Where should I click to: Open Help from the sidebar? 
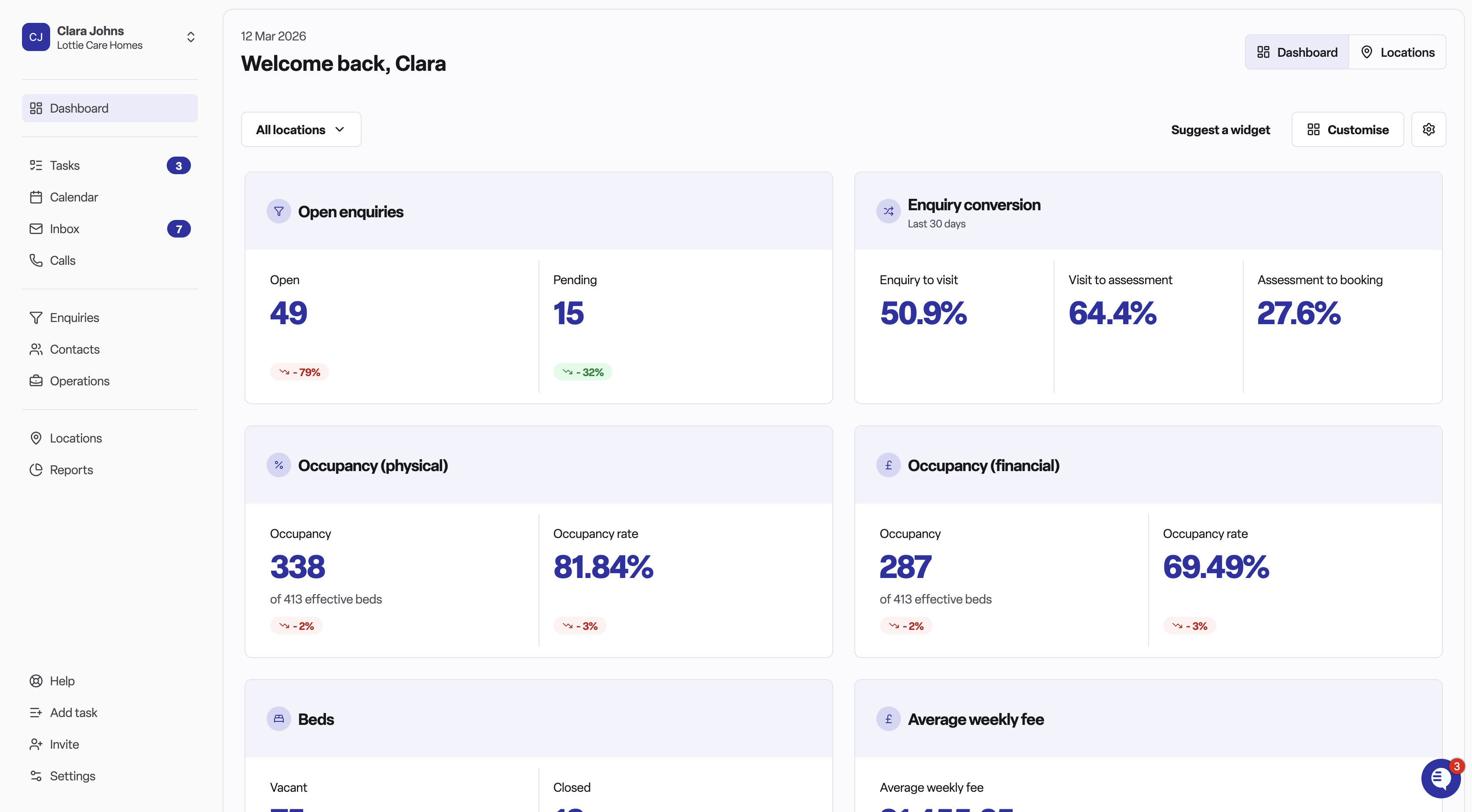(x=110, y=681)
